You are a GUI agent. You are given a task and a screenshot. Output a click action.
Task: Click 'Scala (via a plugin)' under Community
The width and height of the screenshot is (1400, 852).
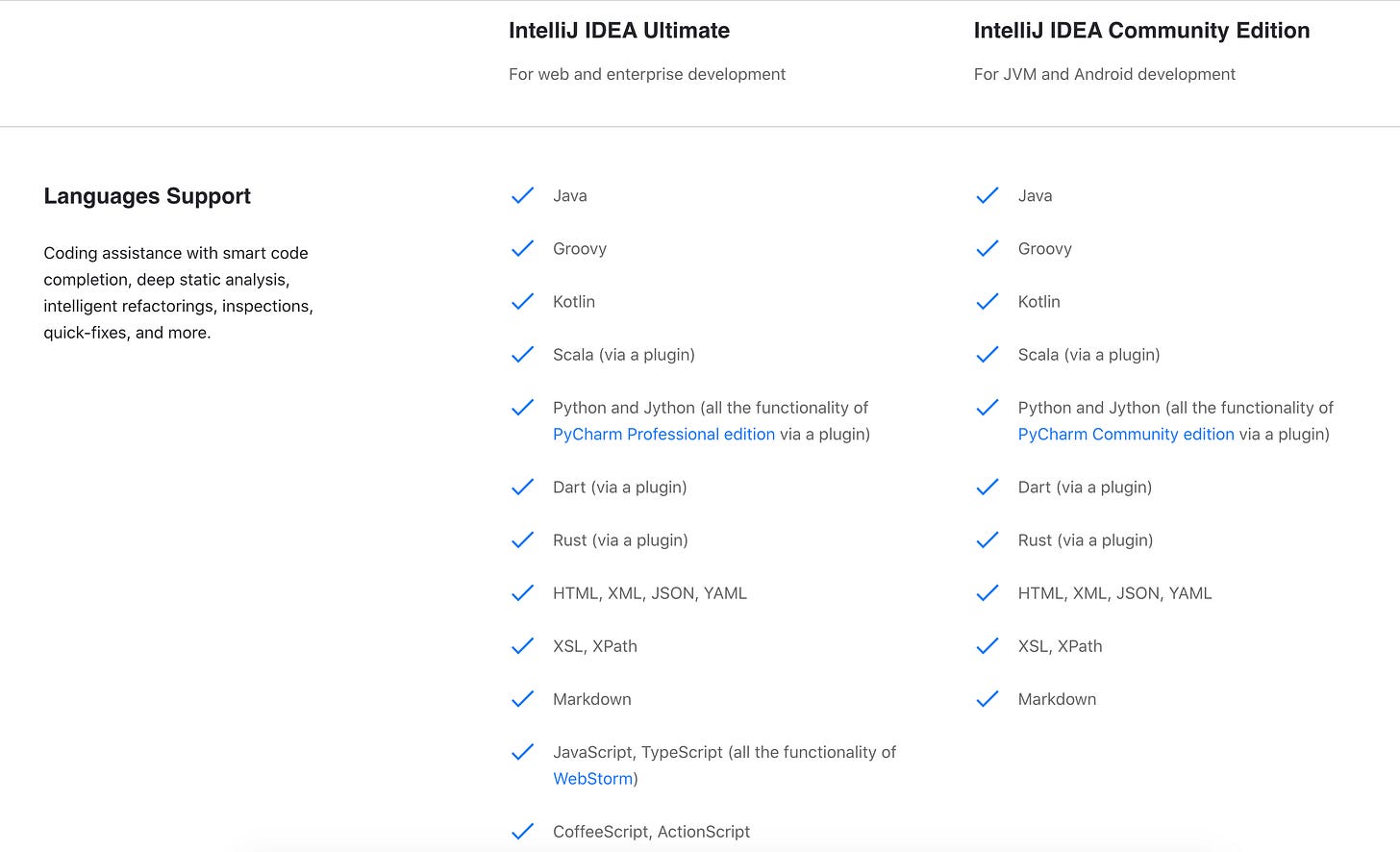(x=1089, y=355)
